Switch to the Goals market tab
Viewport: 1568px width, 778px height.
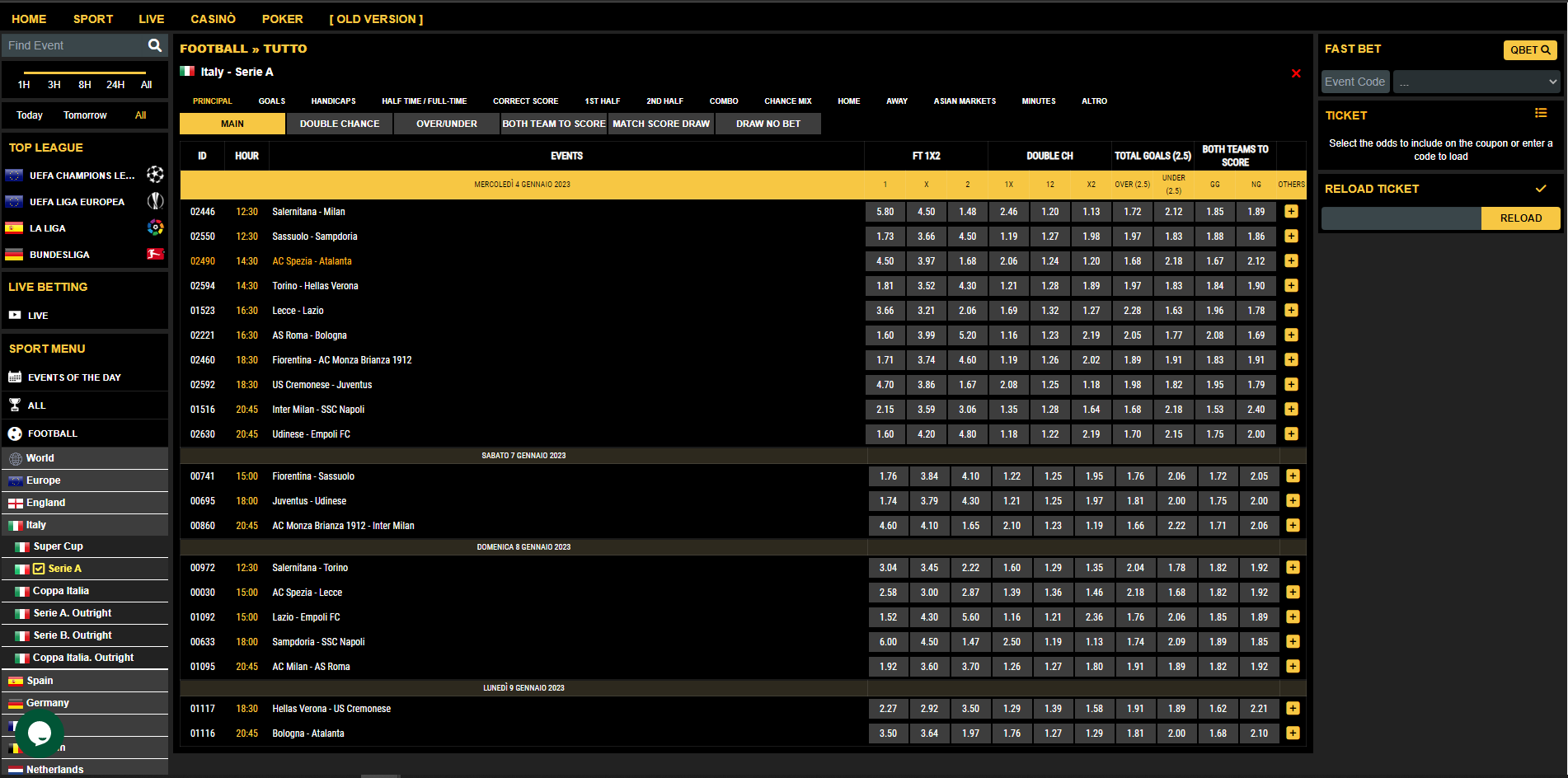[272, 101]
